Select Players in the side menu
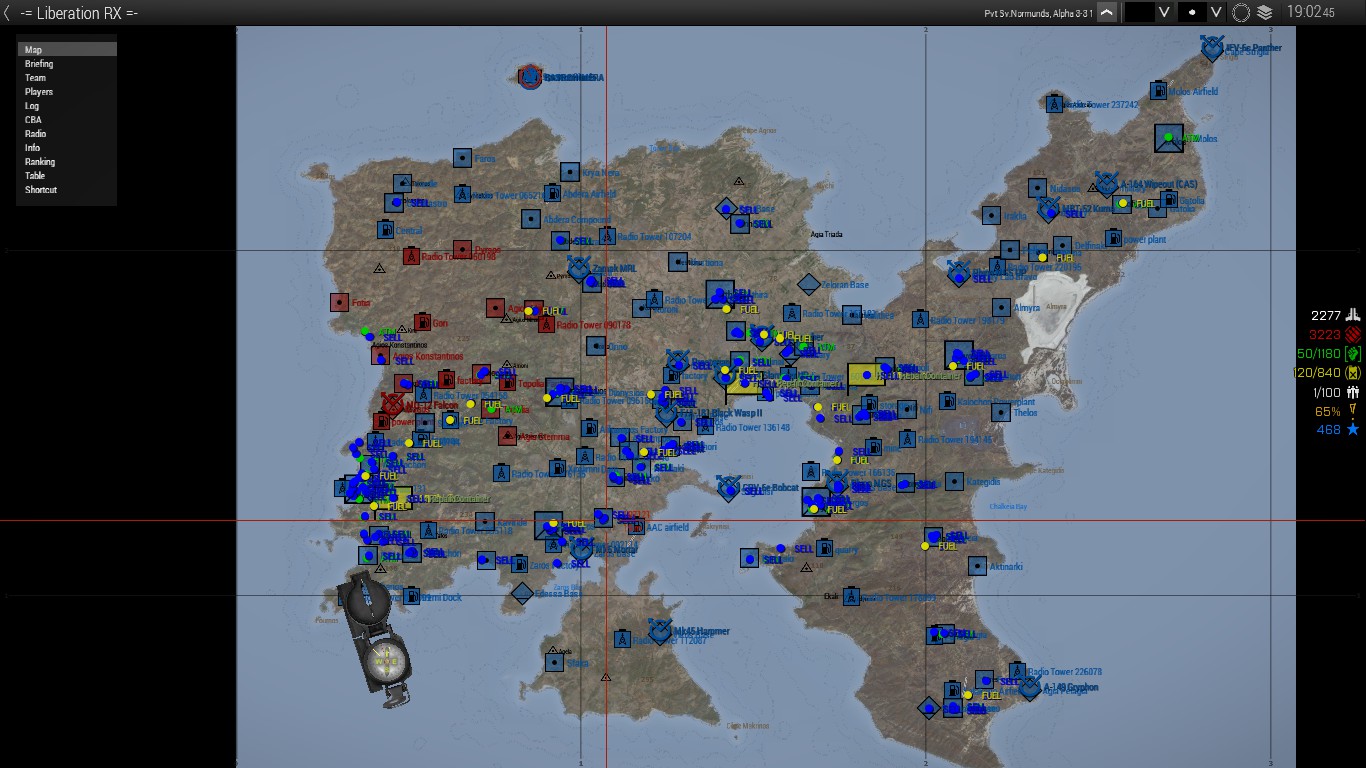This screenshot has height=768, width=1366. [39, 92]
